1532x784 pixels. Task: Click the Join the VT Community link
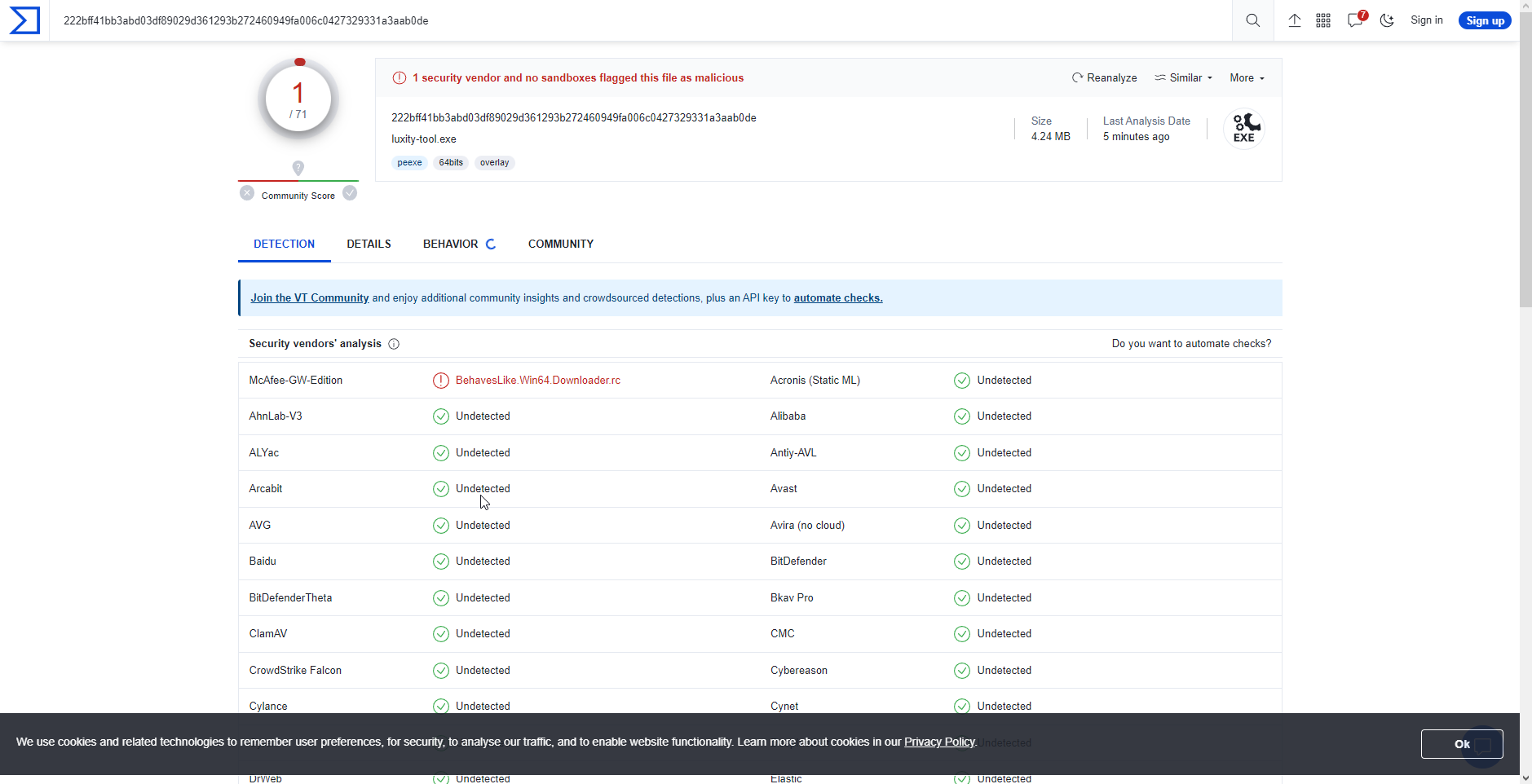click(309, 298)
